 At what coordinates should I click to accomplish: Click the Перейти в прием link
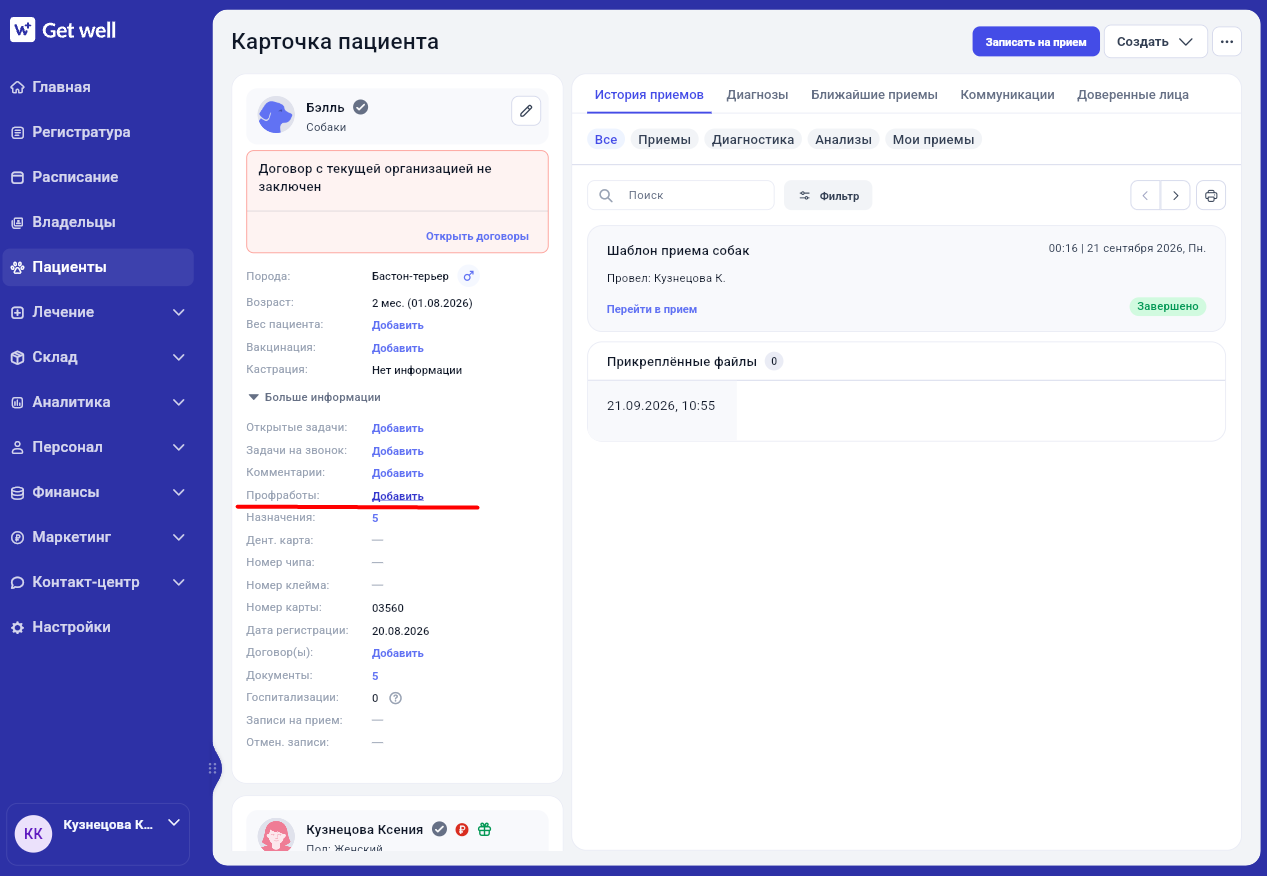tap(651, 309)
